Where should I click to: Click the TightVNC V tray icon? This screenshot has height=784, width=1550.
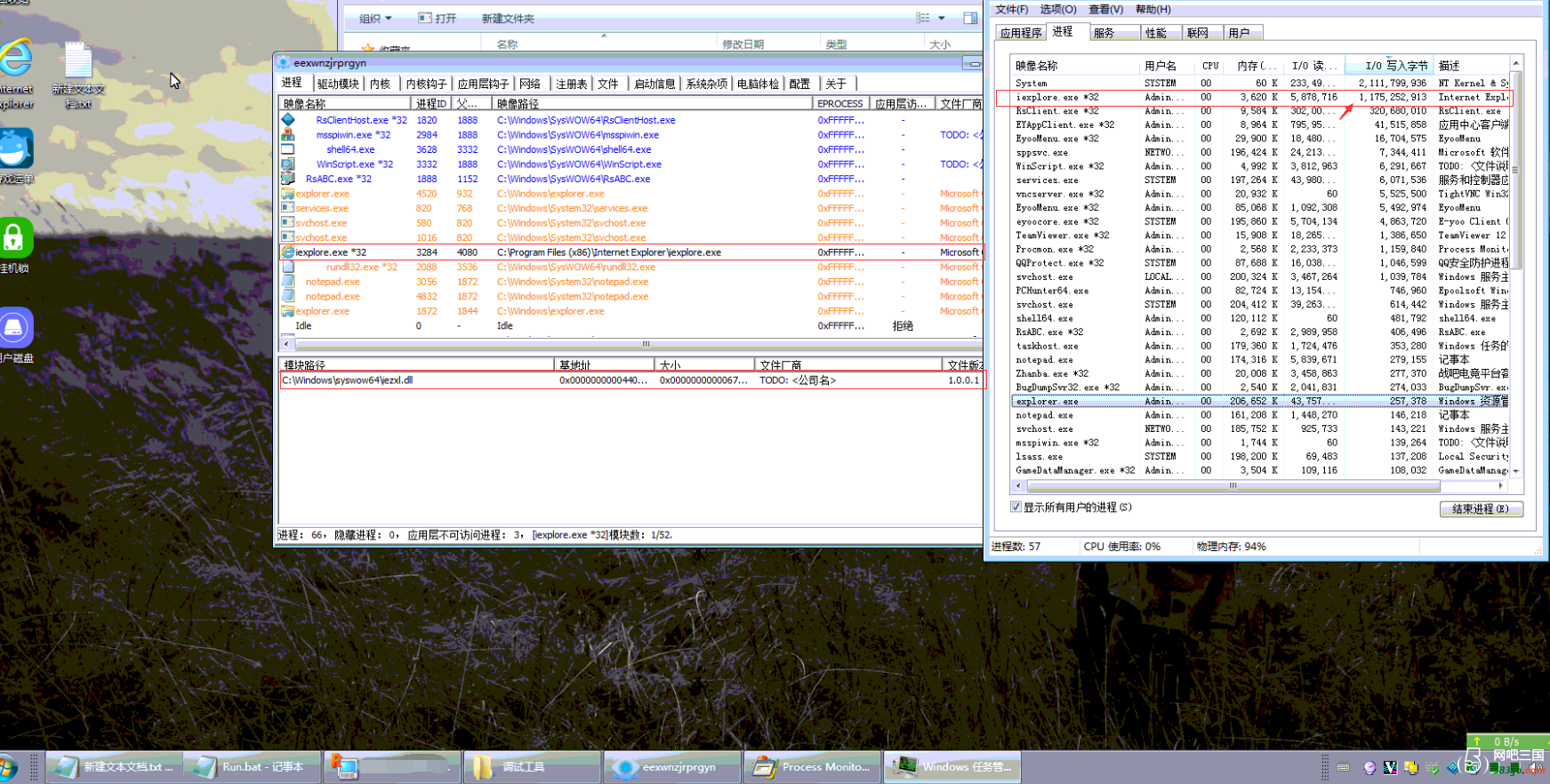point(1390,767)
